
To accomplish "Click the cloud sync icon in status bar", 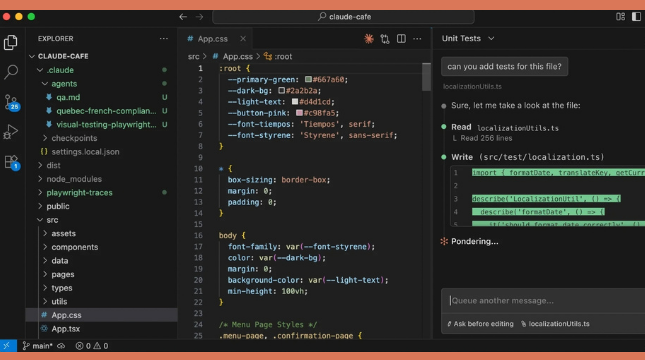I will tap(61, 346).
